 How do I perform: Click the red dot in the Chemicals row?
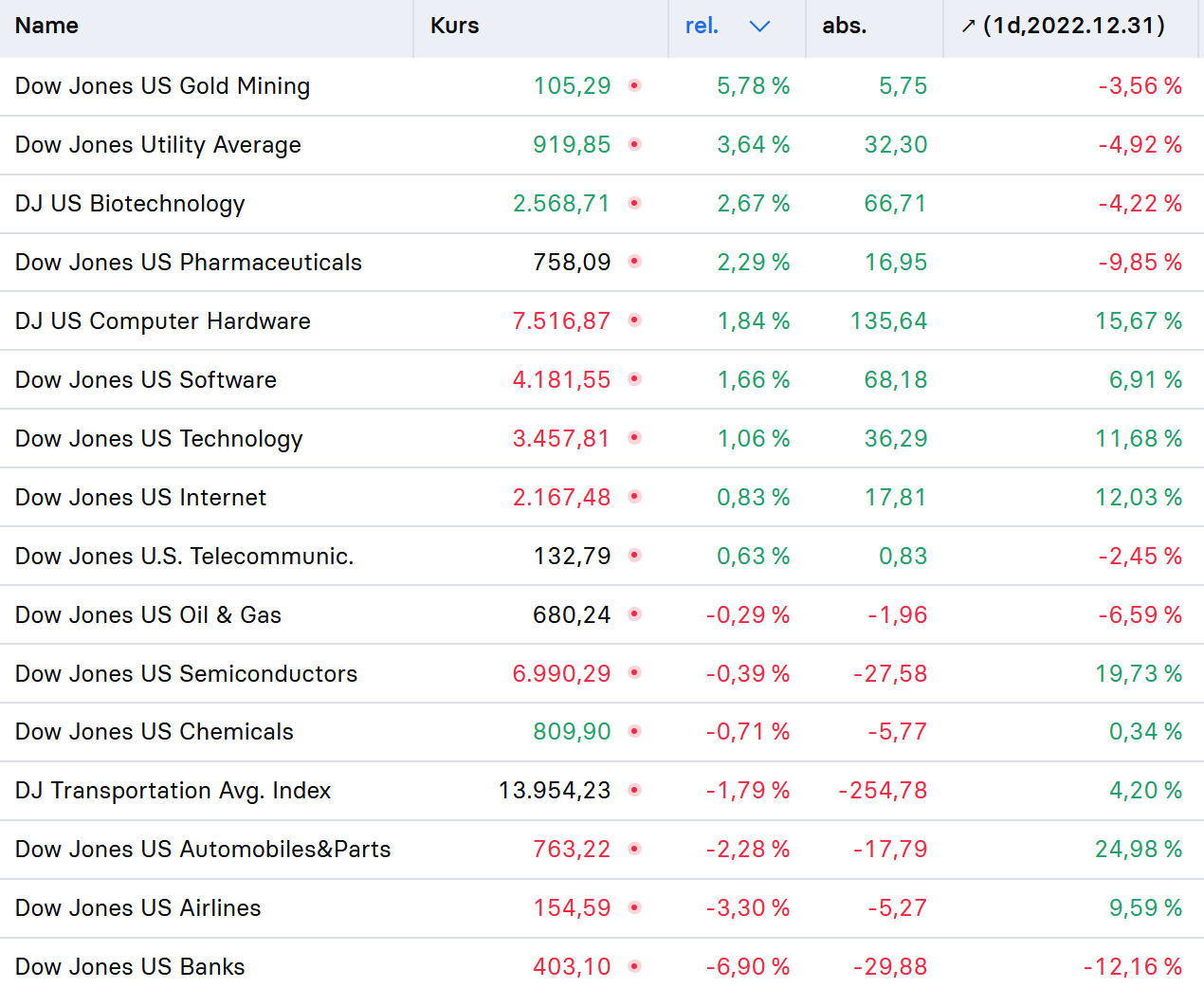pos(635,731)
